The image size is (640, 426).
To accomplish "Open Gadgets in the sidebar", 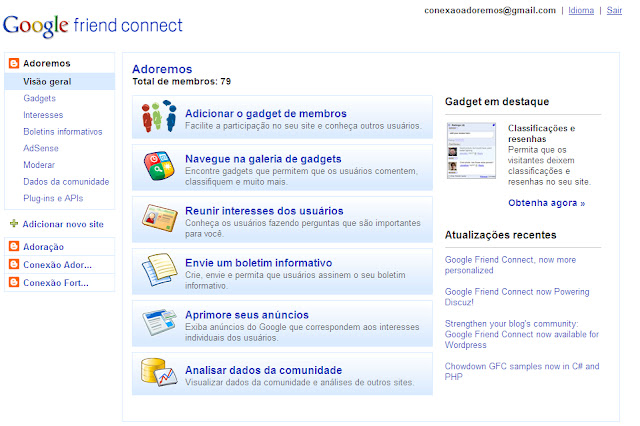I will tap(39, 98).
